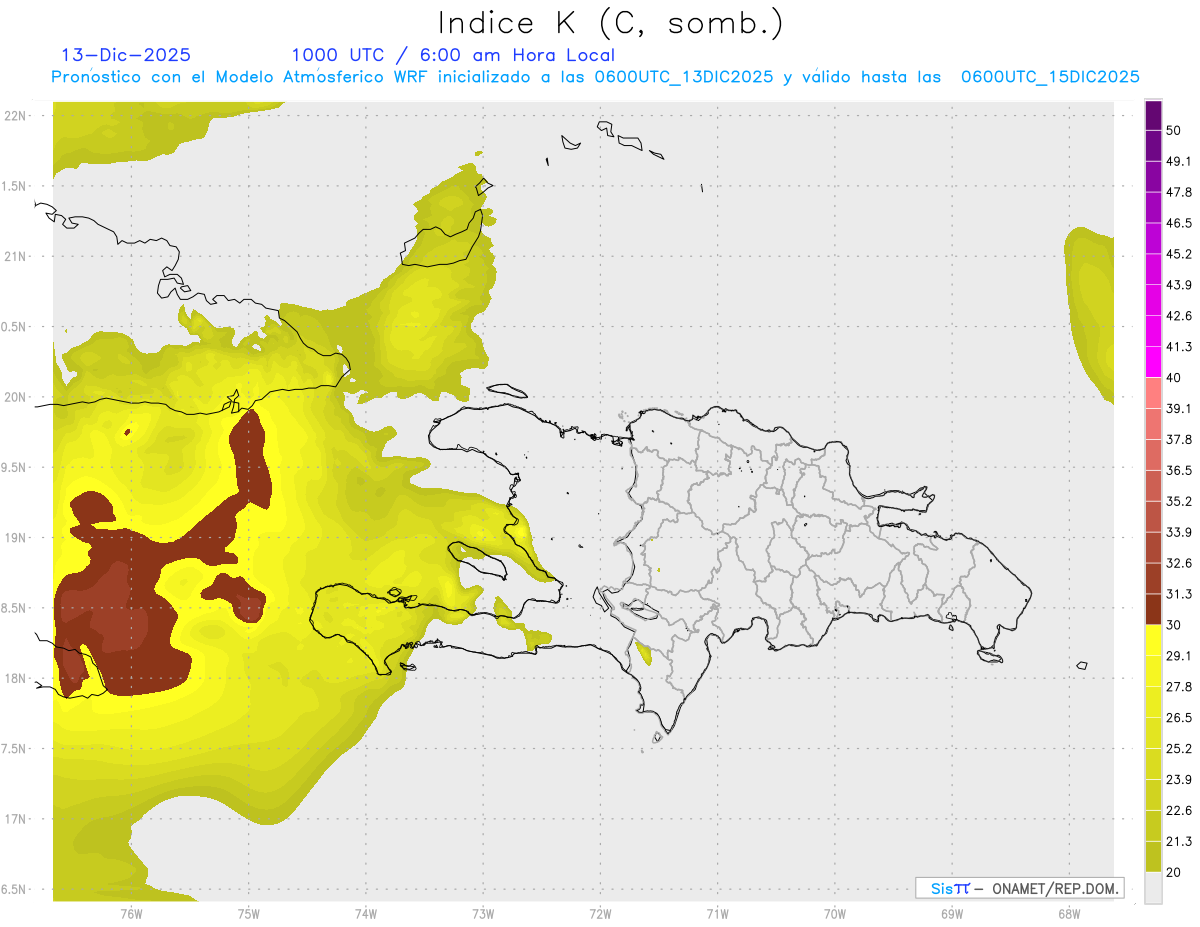
Task: Click the bright yellow legend swatch between 29.1 and 30
Action: 1154,640
